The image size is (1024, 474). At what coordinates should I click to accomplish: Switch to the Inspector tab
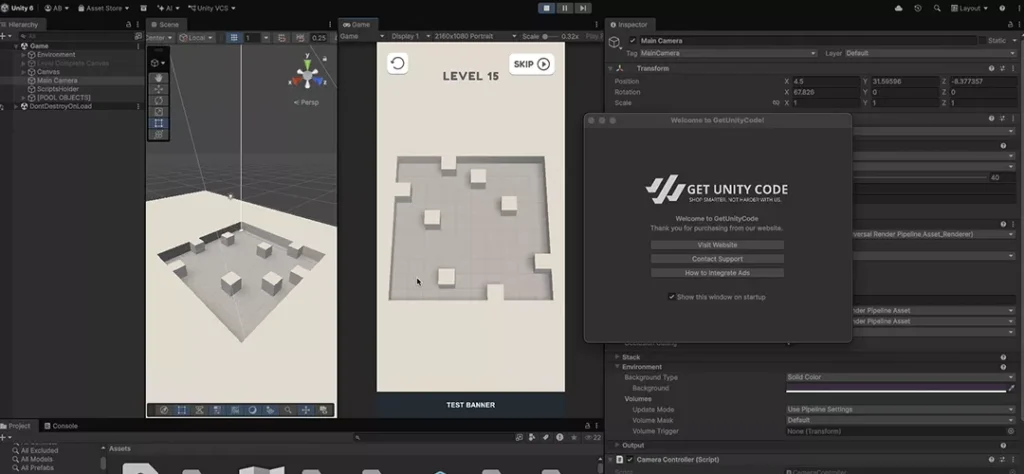(628, 24)
